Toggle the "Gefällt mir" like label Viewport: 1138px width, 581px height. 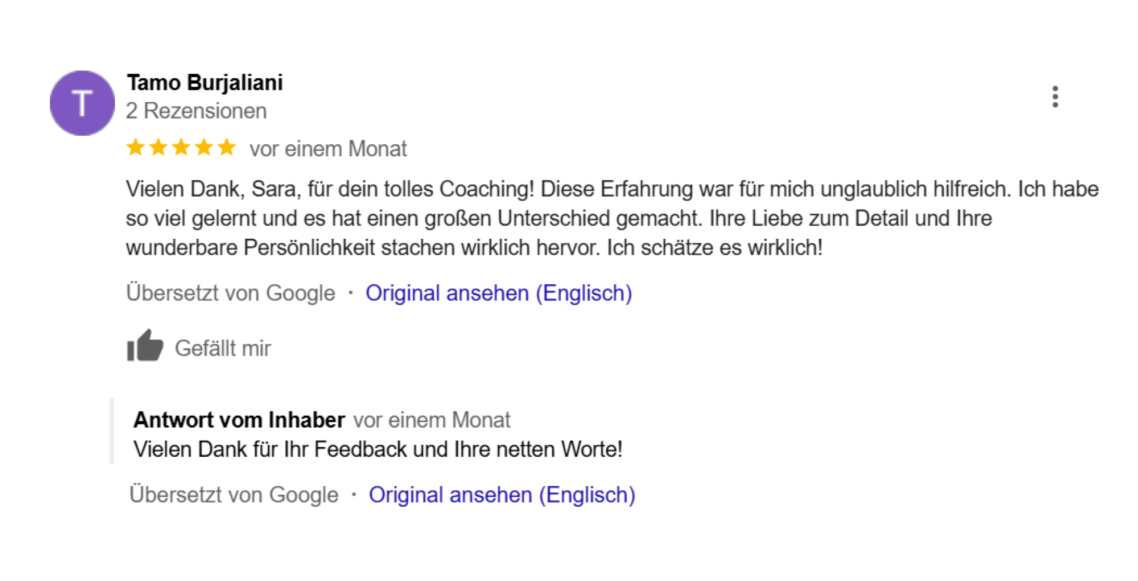(x=222, y=348)
